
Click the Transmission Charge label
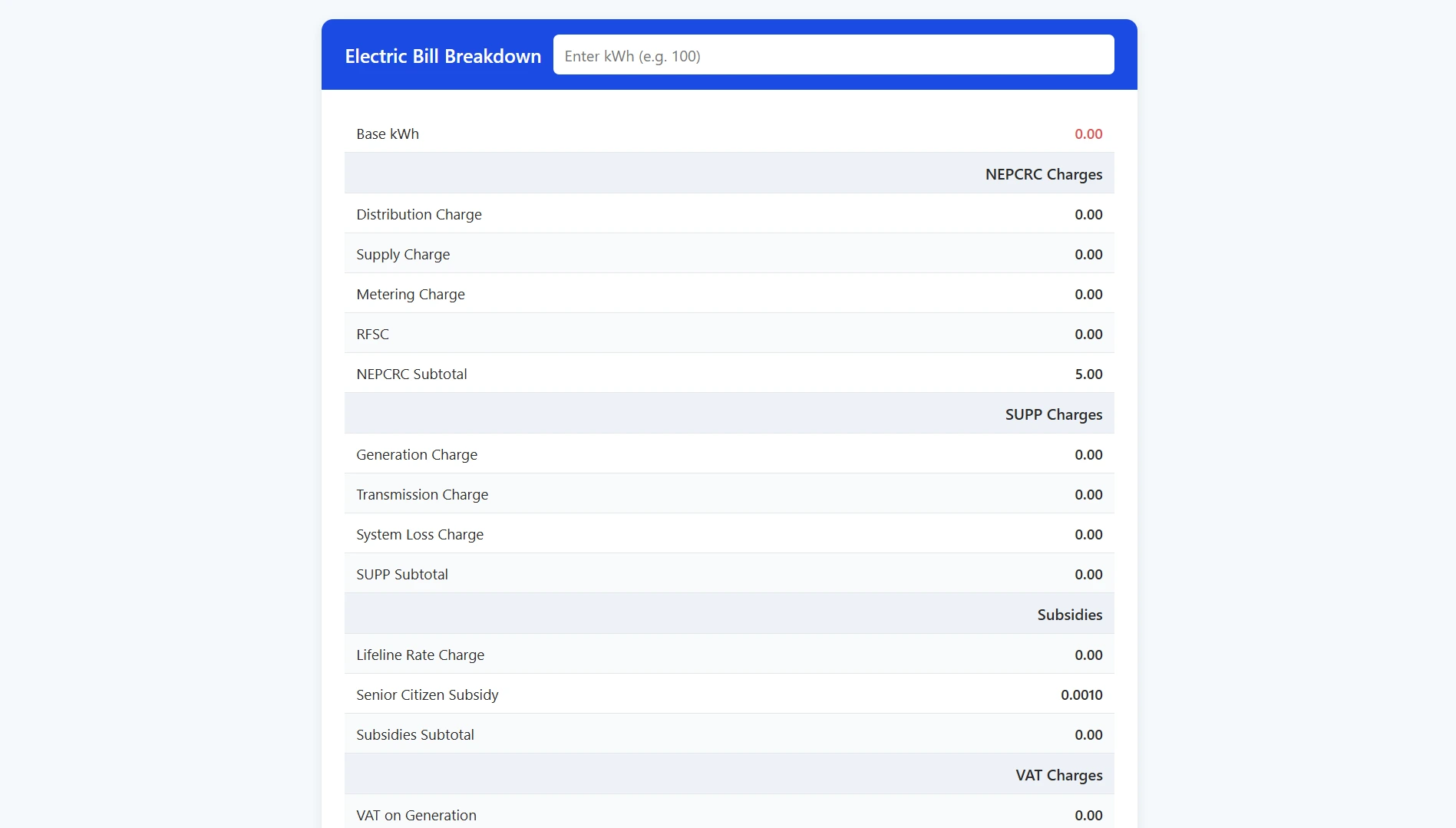coord(422,495)
